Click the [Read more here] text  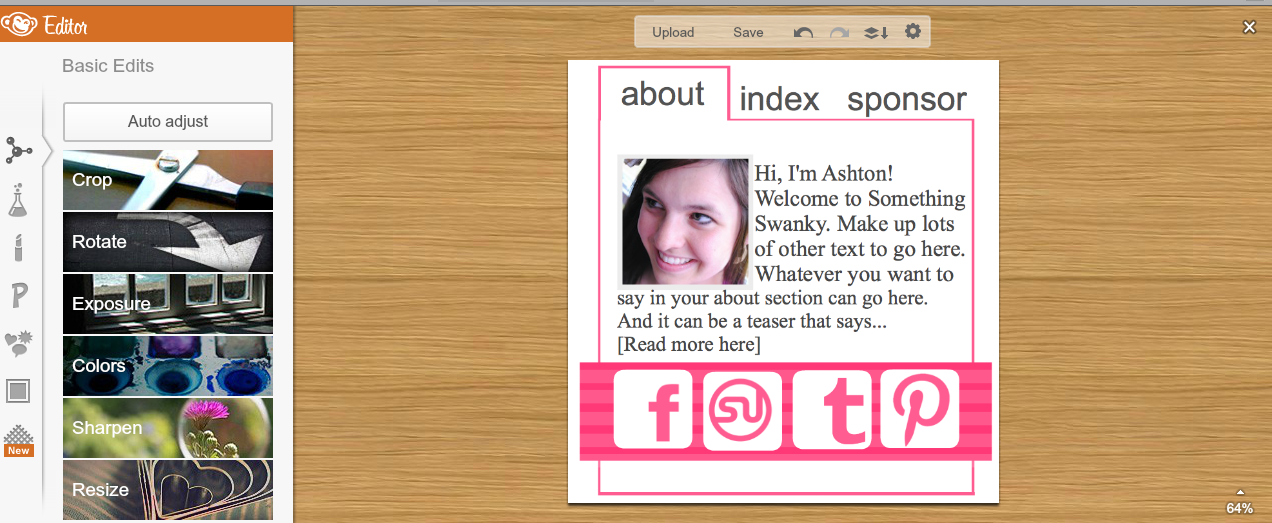[x=689, y=345]
